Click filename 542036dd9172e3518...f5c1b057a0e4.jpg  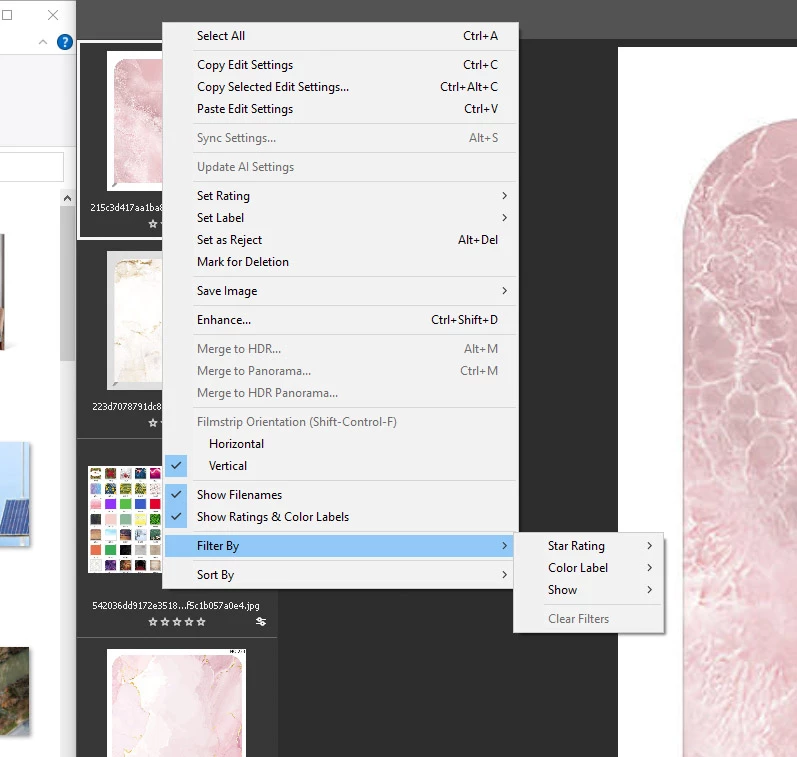click(176, 605)
